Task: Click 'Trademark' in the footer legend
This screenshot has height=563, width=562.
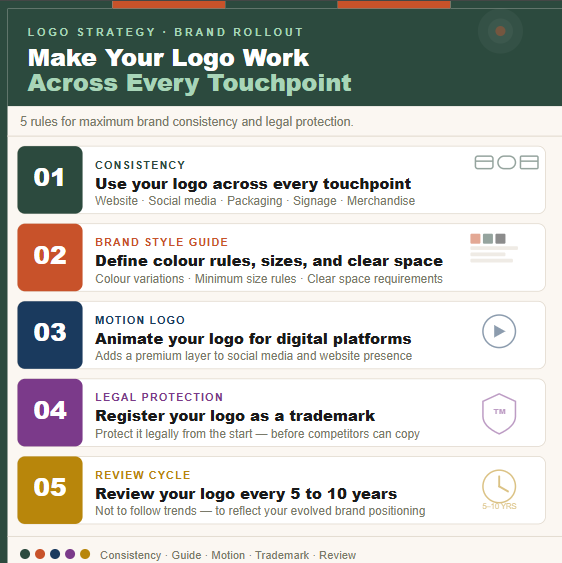Action: tap(282, 555)
